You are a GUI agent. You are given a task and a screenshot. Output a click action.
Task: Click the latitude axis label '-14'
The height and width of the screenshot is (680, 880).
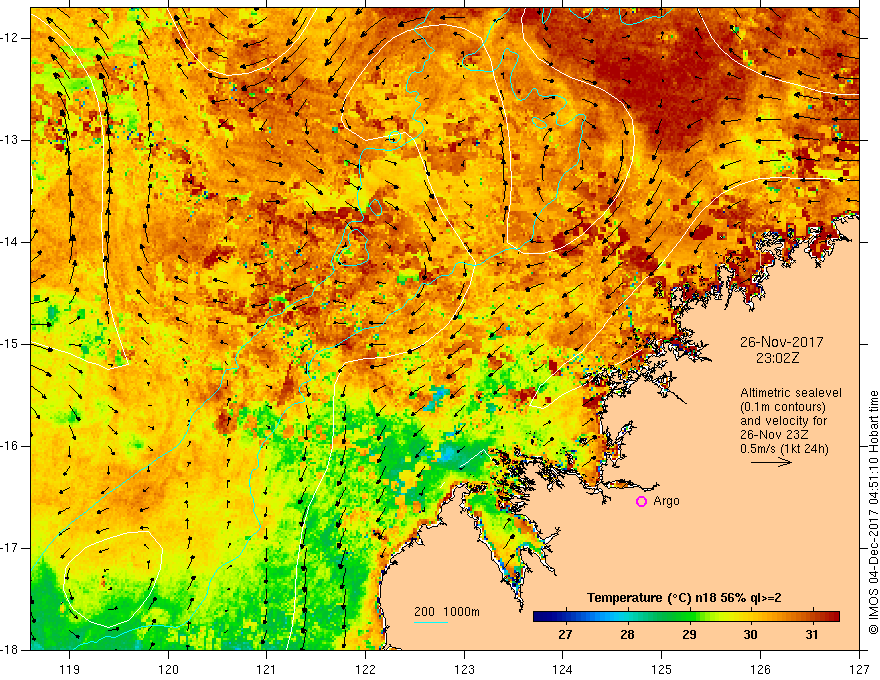pos(10,242)
